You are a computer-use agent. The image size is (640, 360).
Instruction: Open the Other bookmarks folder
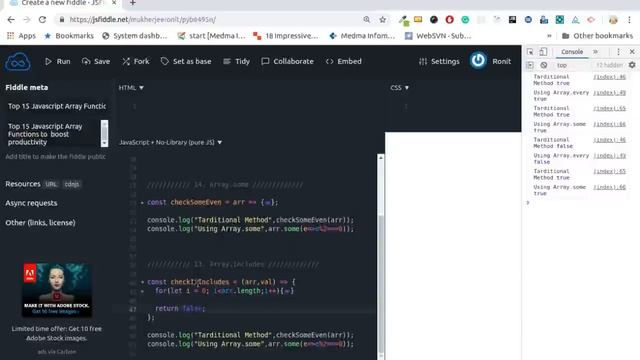(x=598, y=36)
